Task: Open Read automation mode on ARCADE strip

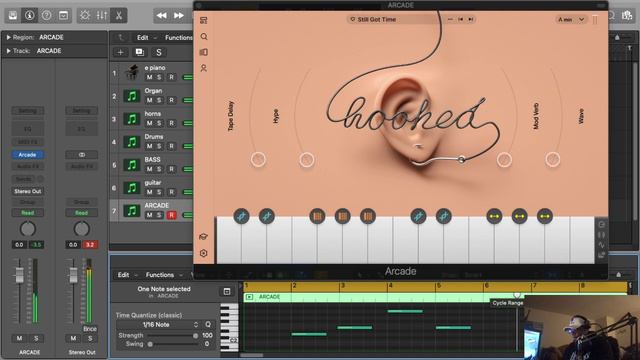Action: 28,213
